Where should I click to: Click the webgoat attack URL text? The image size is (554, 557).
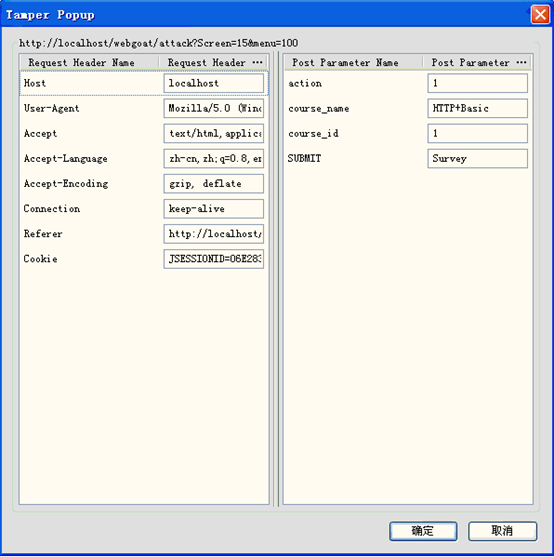(158, 43)
